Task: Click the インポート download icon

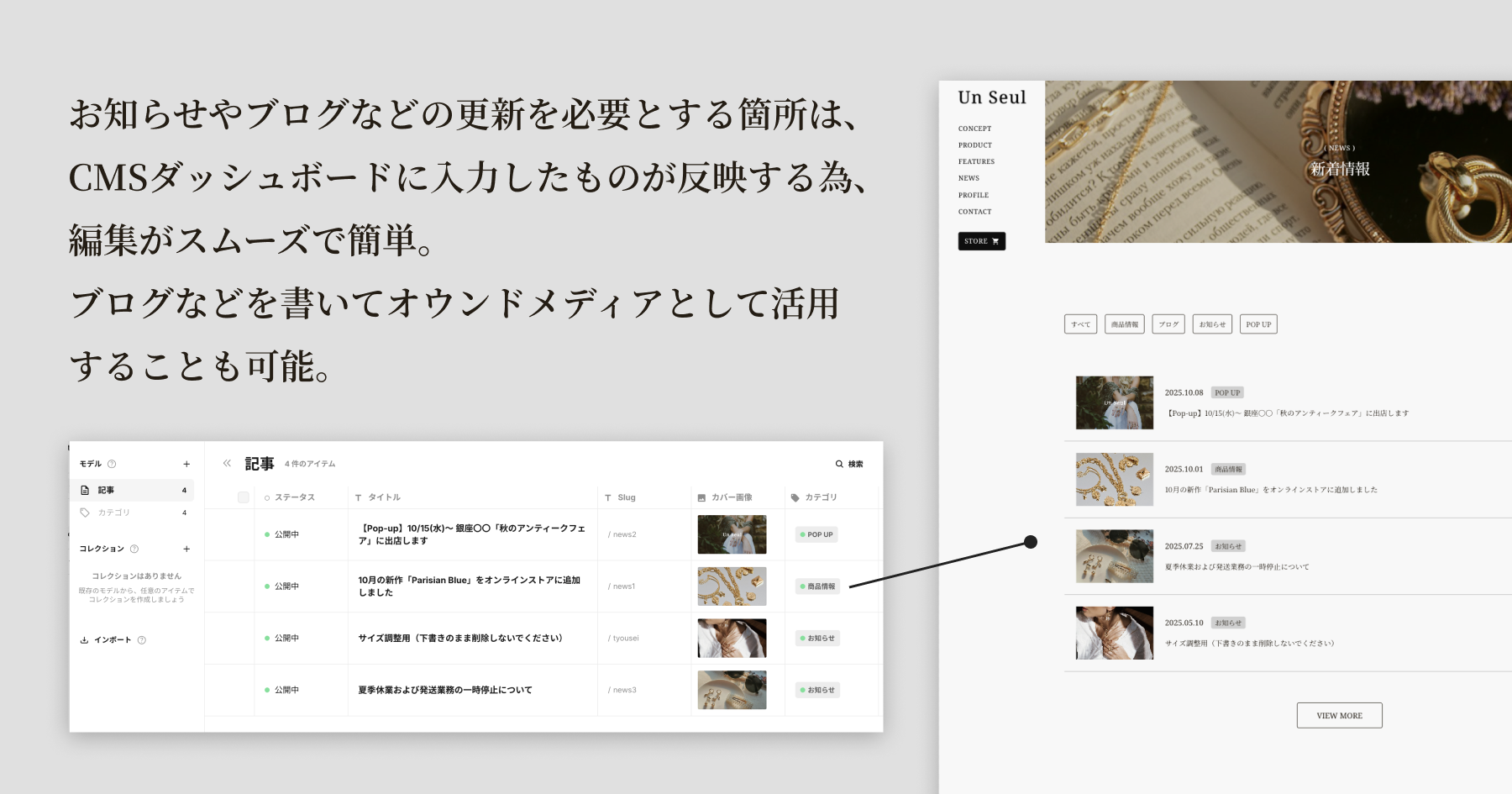Action: (84, 640)
